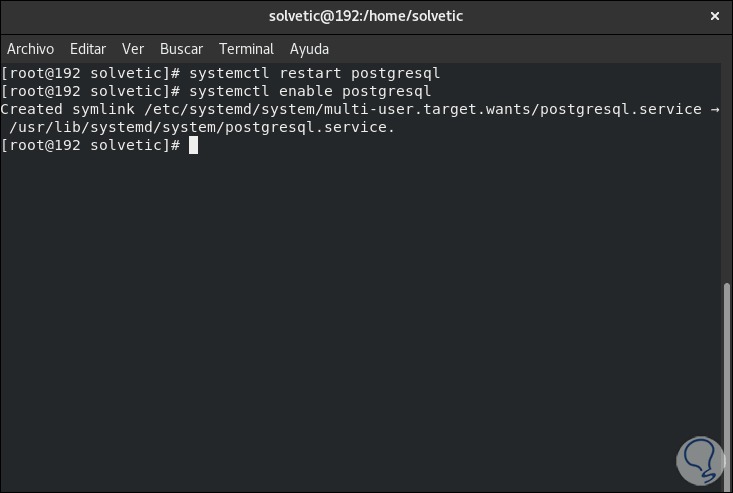Screen dimensions: 733x493
Task: Expand the Ver menu
Action: 133,49
